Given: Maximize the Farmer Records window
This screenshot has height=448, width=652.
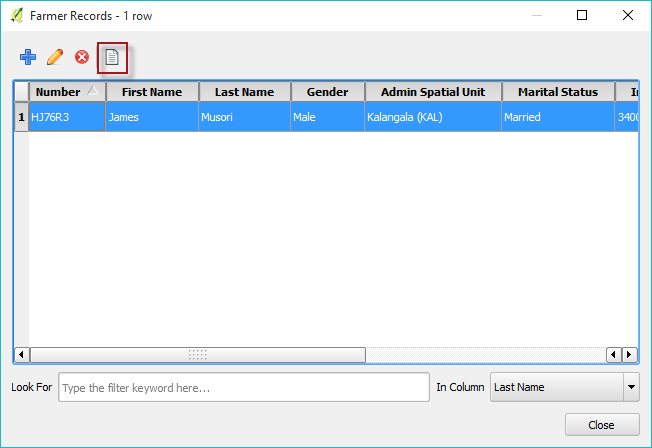Looking at the screenshot, I should (582, 15).
